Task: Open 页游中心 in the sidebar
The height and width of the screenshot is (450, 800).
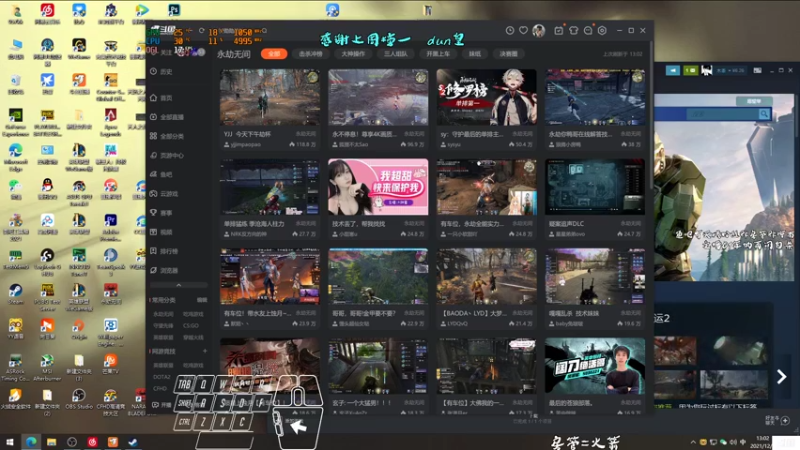Action: coord(167,155)
